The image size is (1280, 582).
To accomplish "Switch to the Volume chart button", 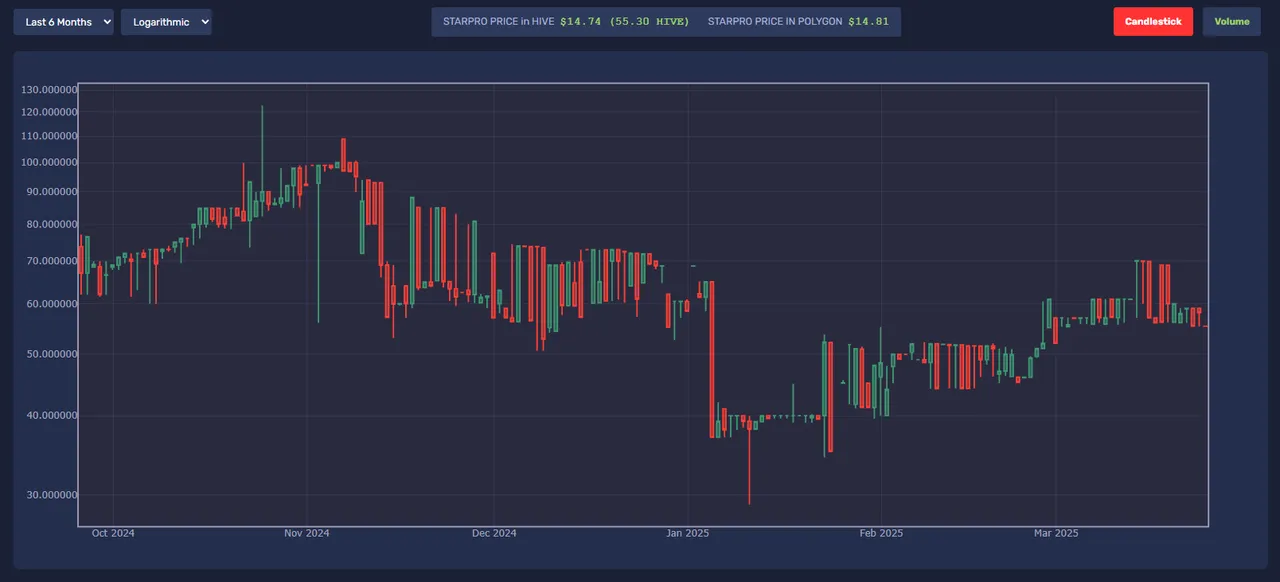I will [1232, 22].
